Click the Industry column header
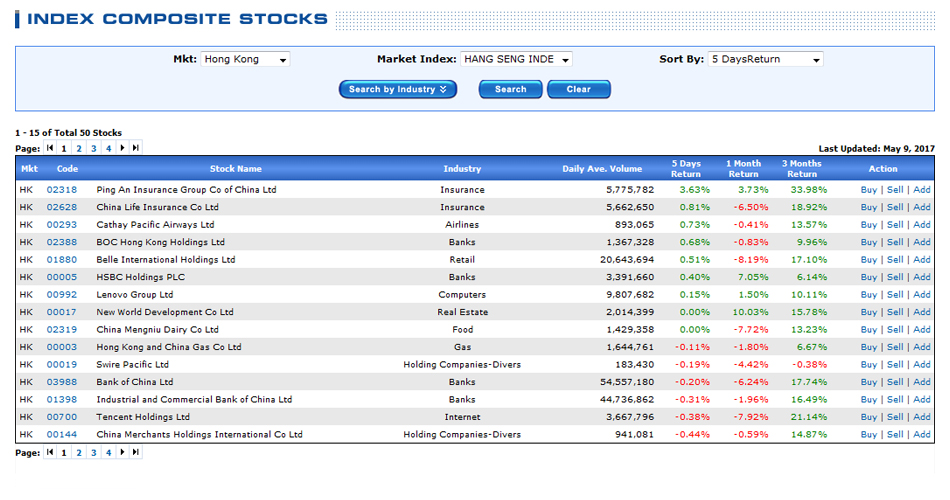Screen dimensions: 950x500 point(462,169)
